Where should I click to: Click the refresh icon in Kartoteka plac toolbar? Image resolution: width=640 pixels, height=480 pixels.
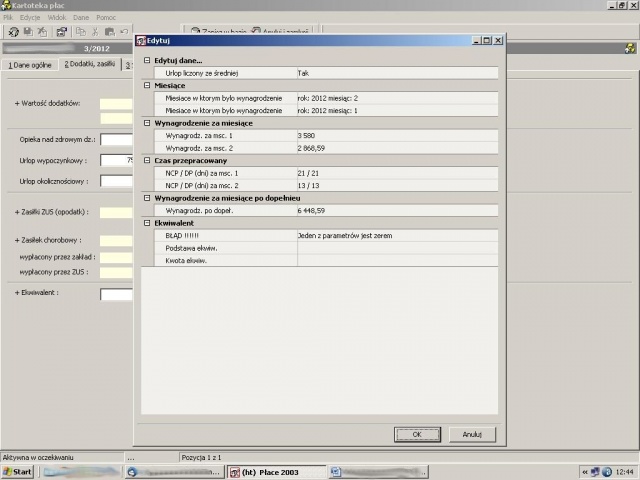point(13,32)
